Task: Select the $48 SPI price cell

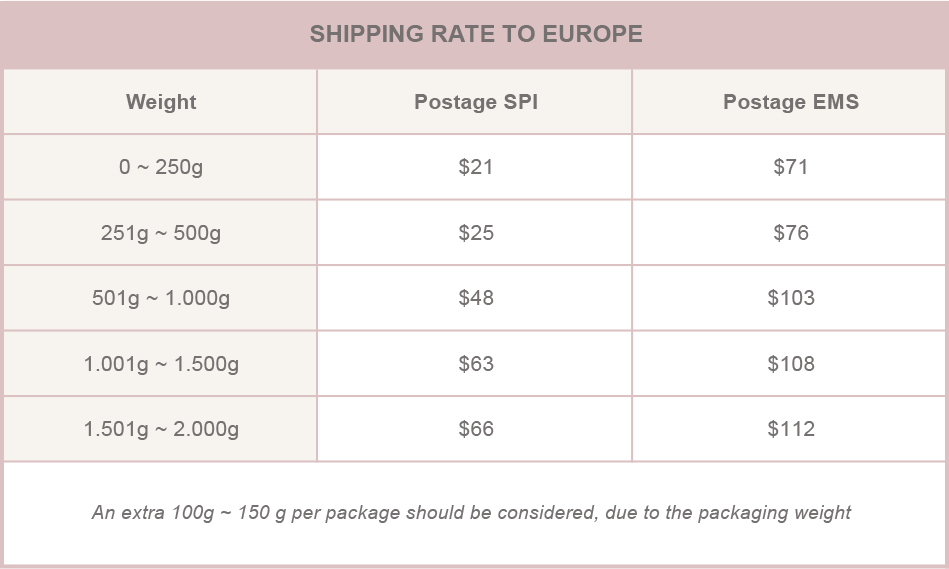Action: pyautogui.click(x=474, y=298)
